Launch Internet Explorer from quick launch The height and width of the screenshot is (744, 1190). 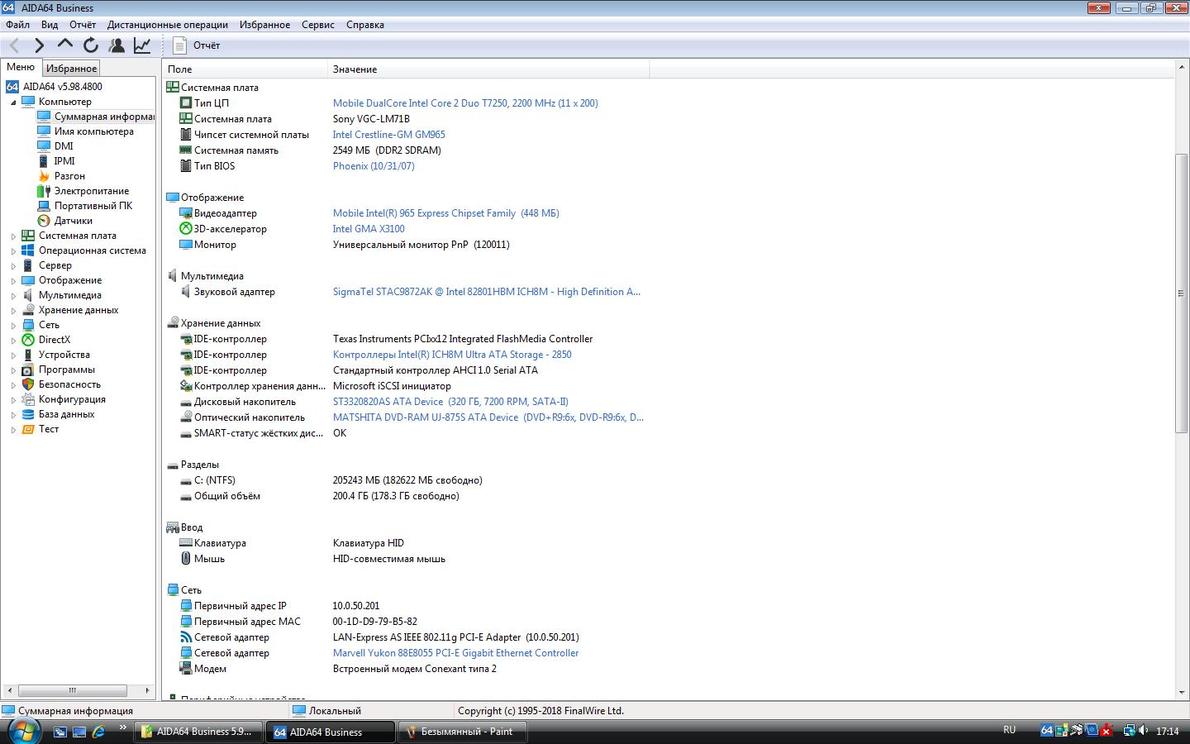click(x=98, y=732)
